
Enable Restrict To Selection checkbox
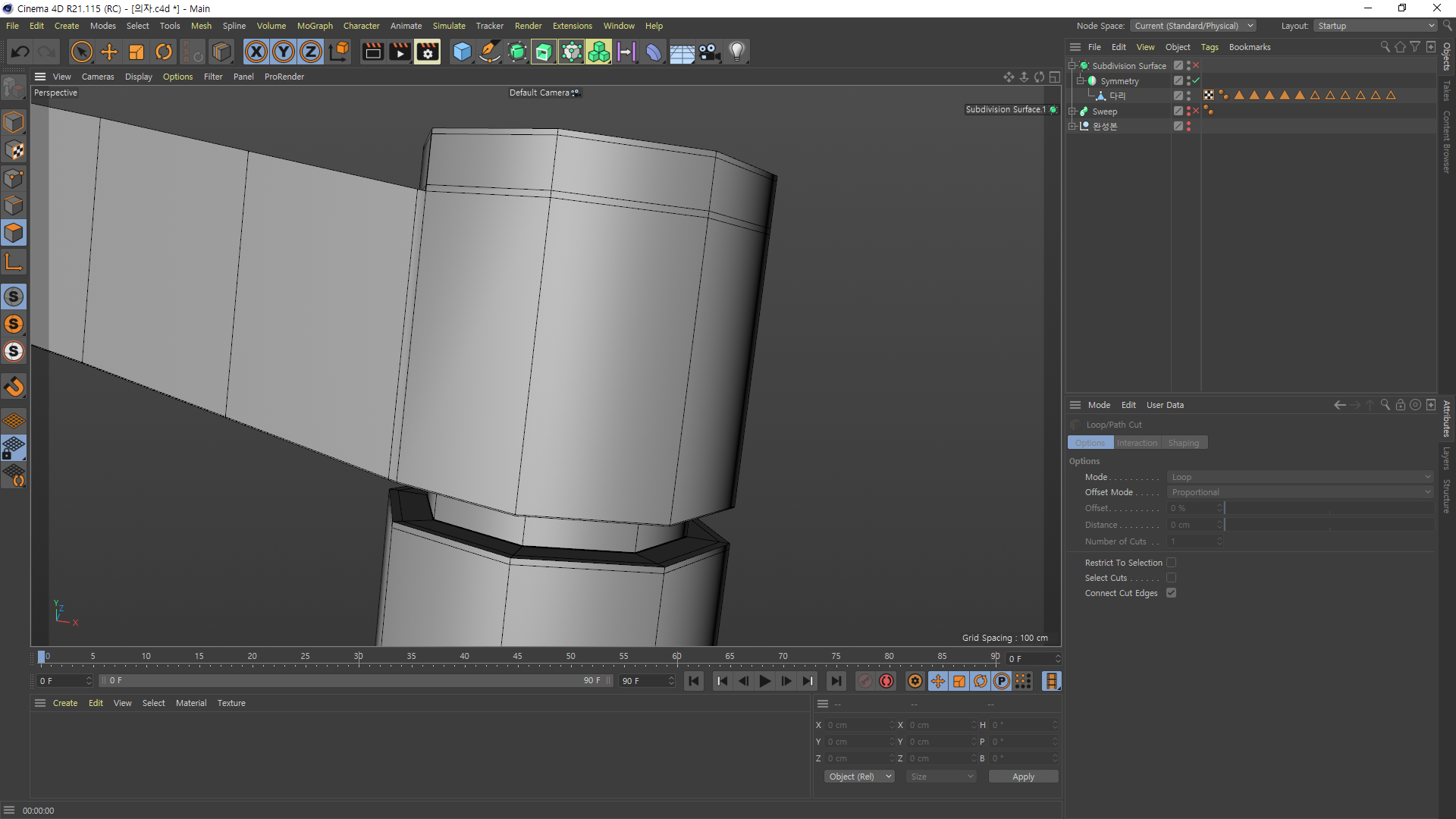pos(1171,563)
